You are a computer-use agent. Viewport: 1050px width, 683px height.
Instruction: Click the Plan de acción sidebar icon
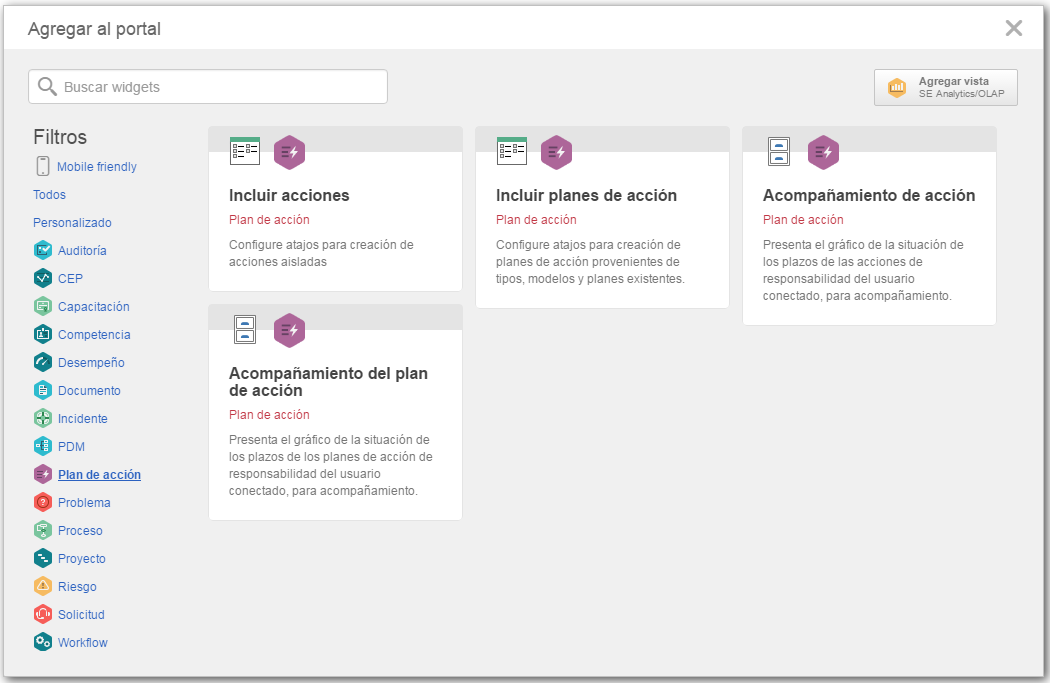(x=43, y=475)
